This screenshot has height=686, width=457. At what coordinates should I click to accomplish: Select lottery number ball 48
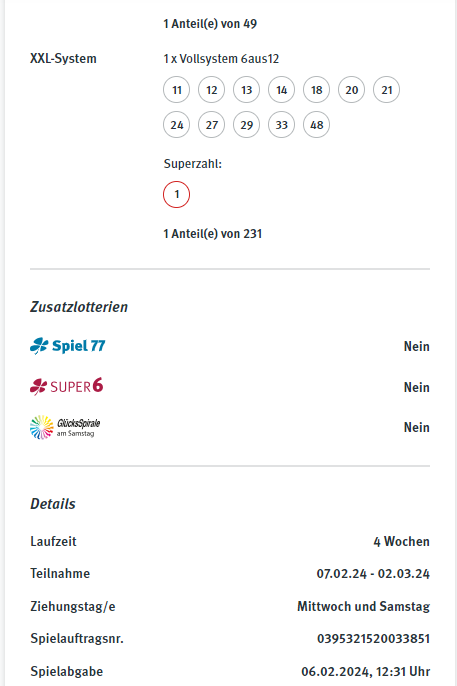(x=317, y=125)
